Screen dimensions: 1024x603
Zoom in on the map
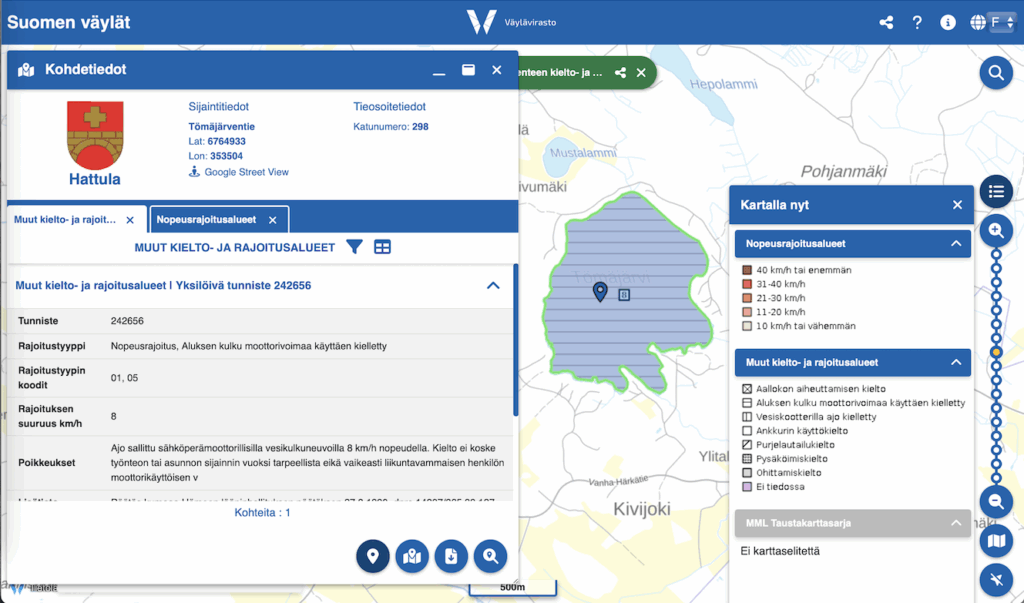pos(996,231)
